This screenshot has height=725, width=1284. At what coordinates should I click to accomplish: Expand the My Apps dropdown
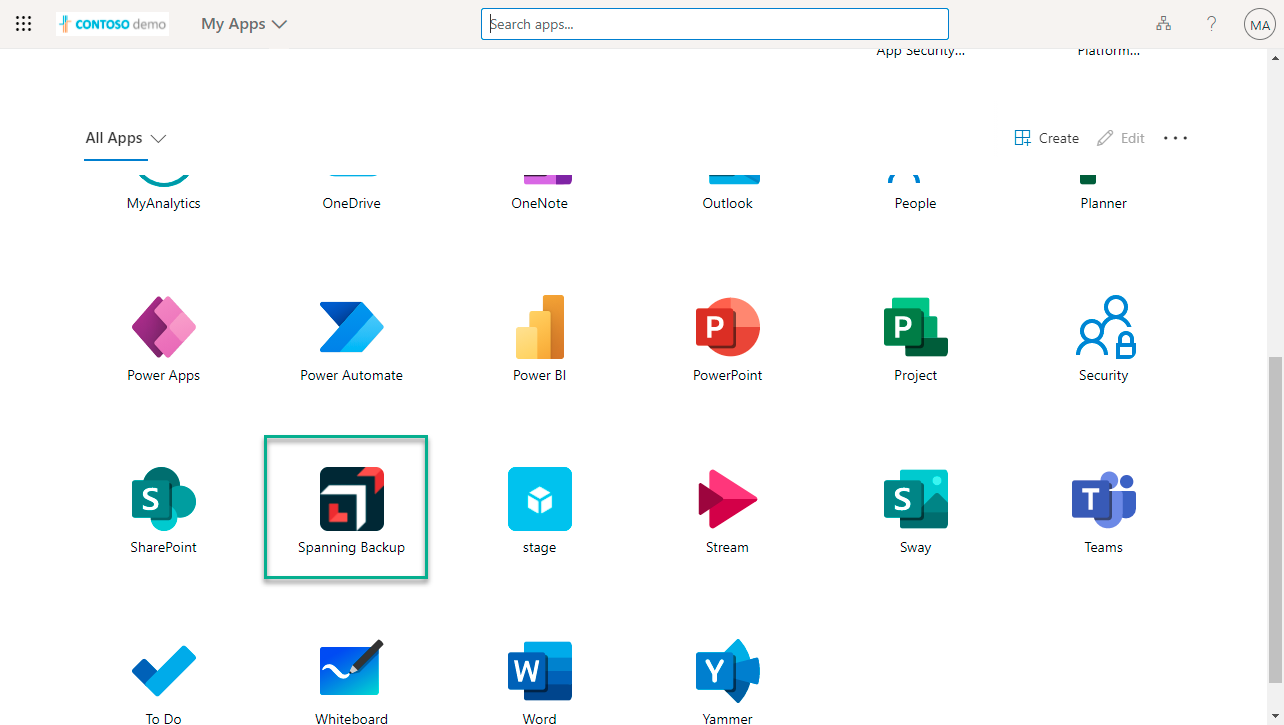[244, 24]
